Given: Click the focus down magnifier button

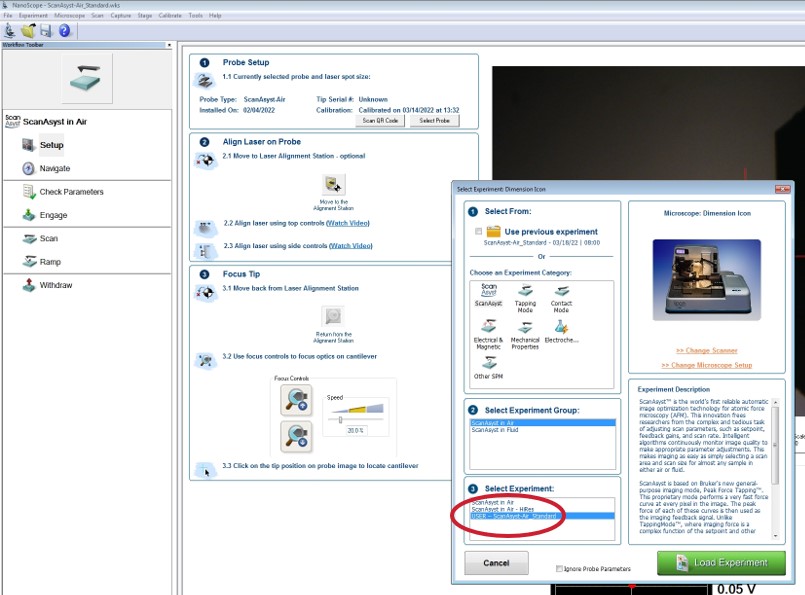Looking at the screenshot, I should [296, 436].
